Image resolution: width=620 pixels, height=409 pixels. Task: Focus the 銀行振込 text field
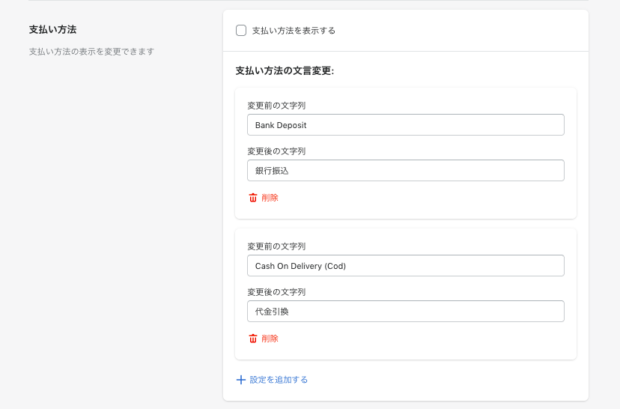pyautogui.click(x=405, y=171)
